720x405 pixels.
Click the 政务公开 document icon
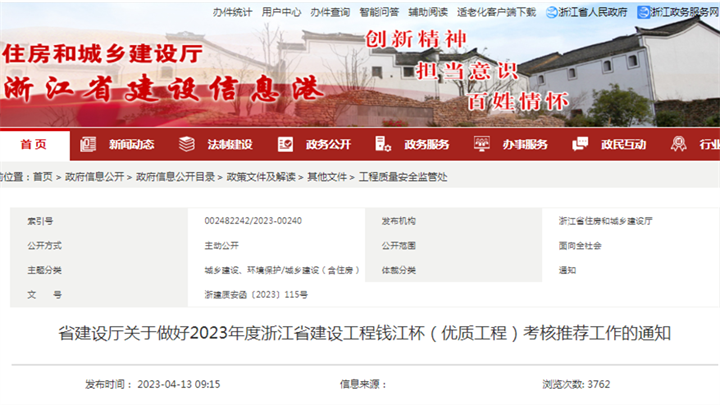coord(285,144)
